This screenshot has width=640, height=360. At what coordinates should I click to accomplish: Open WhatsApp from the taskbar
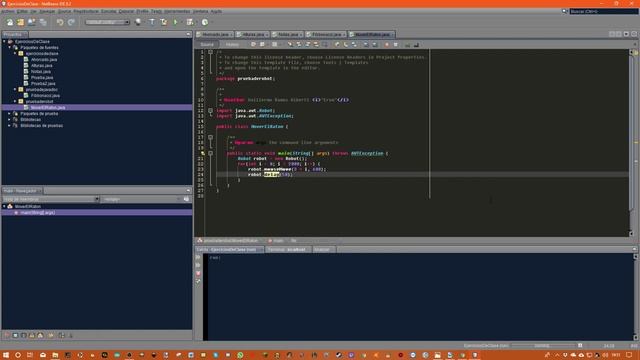240,355
